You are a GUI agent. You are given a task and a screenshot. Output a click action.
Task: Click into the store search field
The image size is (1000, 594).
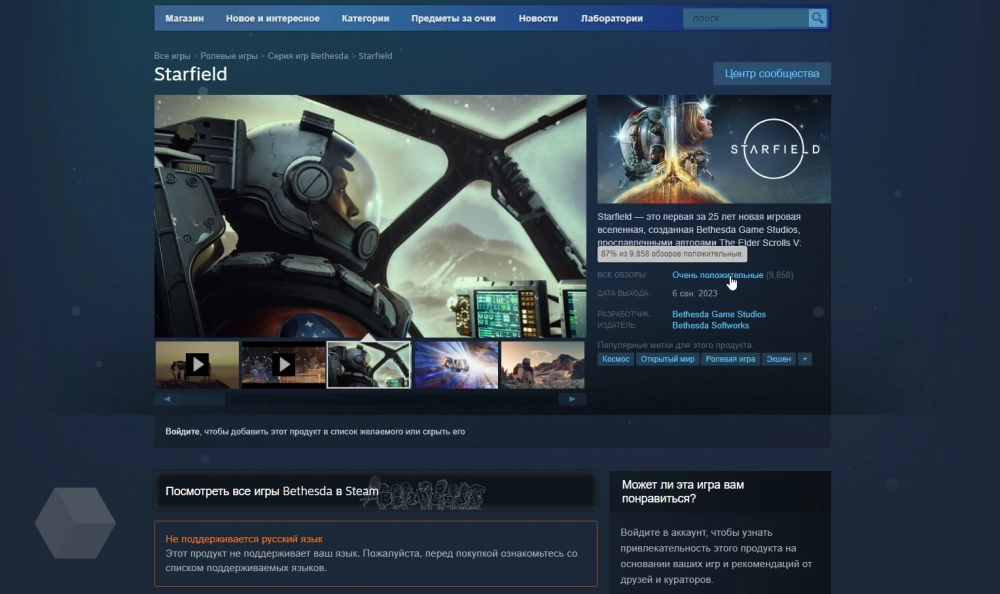click(x=744, y=18)
